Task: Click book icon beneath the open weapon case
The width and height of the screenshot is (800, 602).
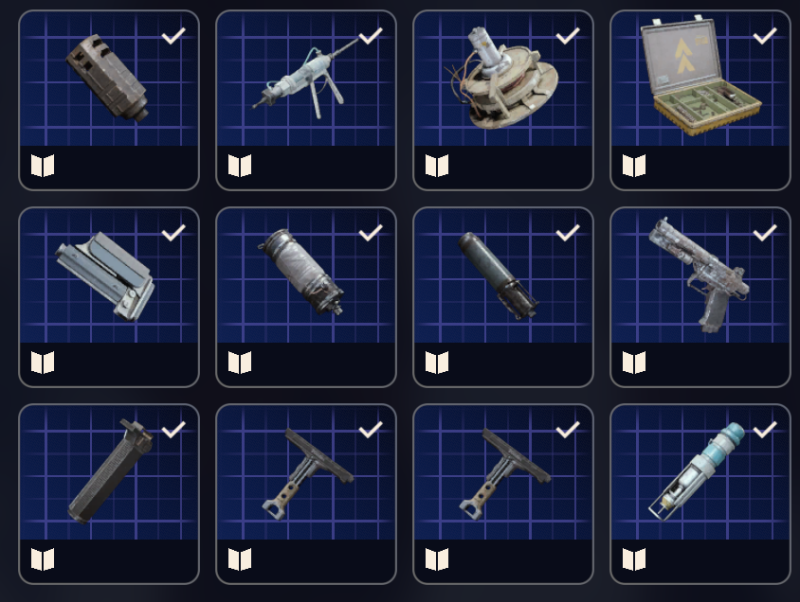Action: [x=634, y=166]
